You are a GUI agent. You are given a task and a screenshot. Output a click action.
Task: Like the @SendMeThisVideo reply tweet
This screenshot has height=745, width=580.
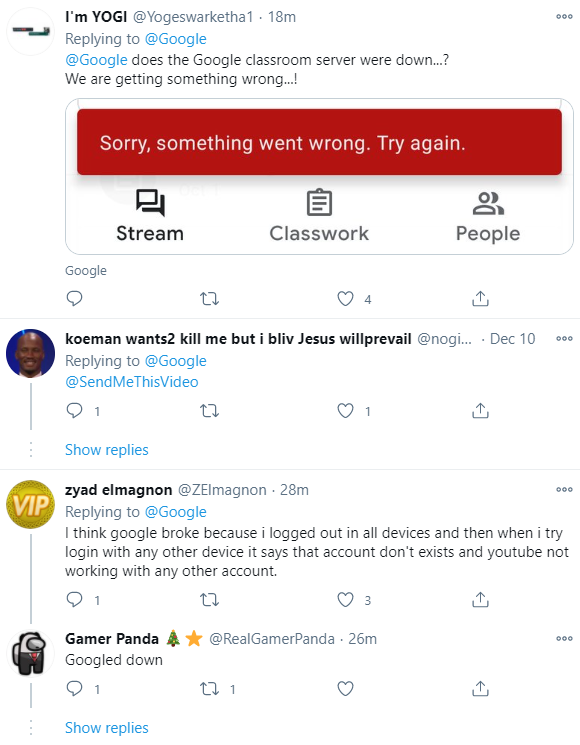pyautogui.click(x=345, y=411)
